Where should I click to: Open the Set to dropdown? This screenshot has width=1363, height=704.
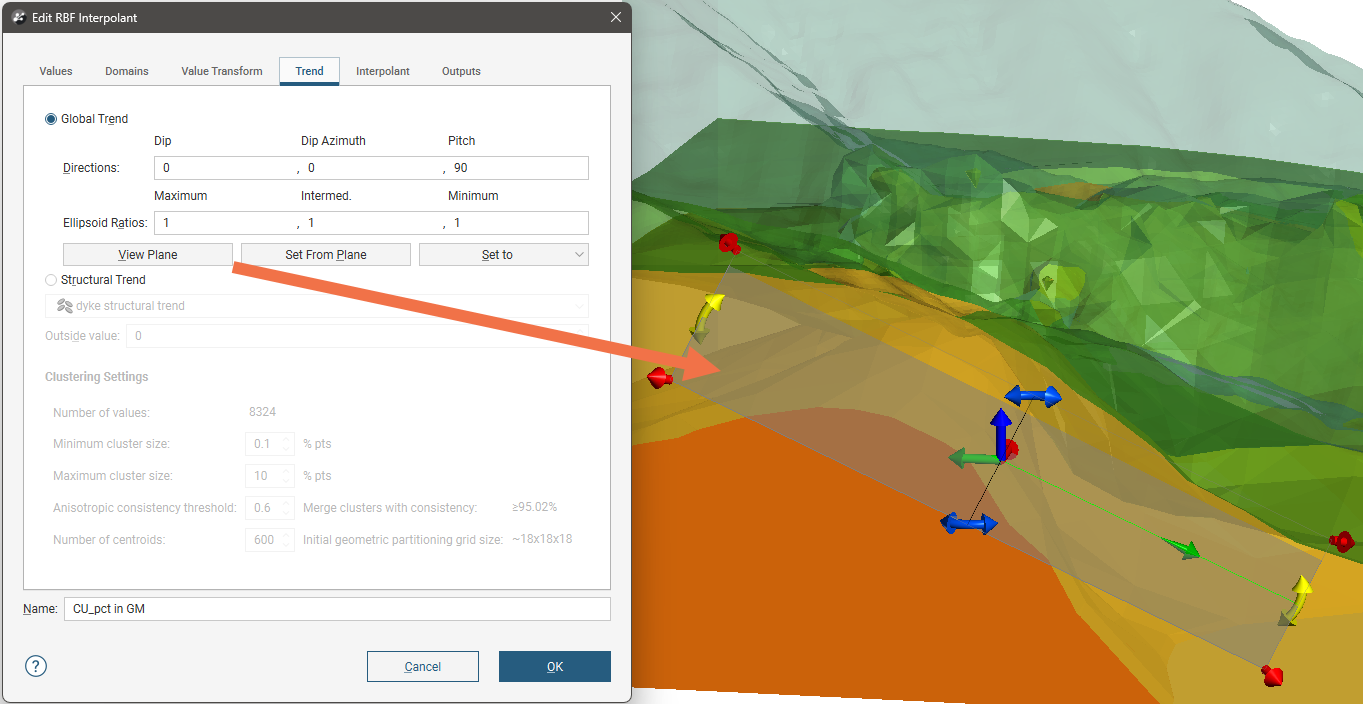pyautogui.click(x=504, y=255)
